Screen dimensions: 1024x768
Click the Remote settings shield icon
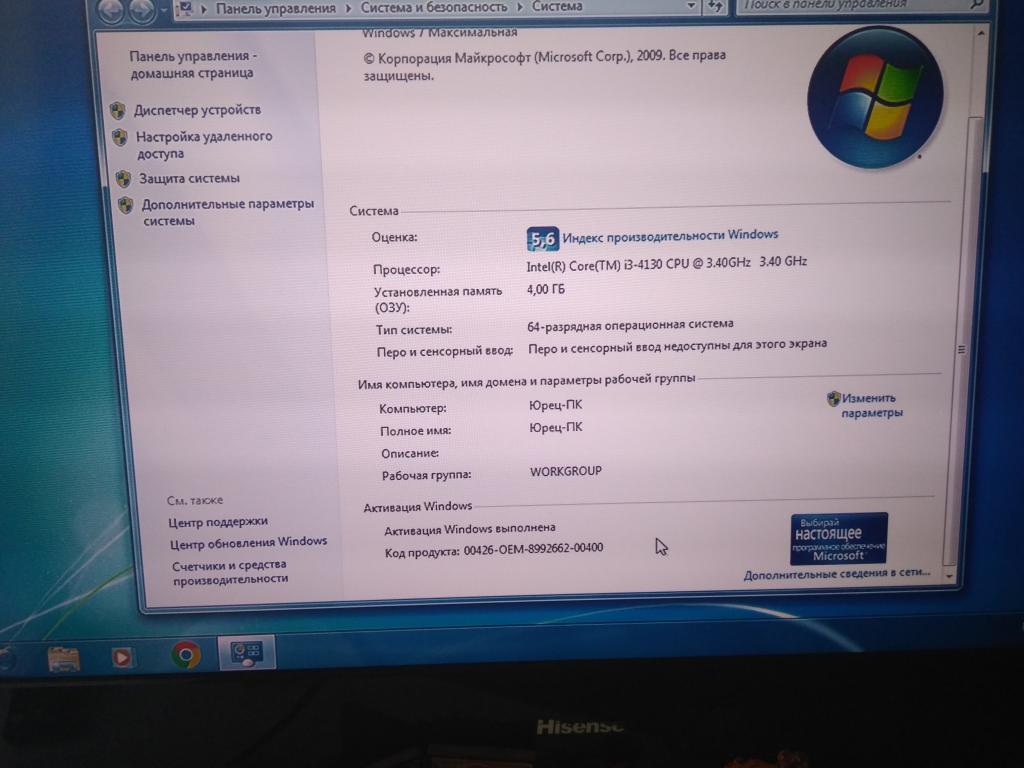click(120, 137)
